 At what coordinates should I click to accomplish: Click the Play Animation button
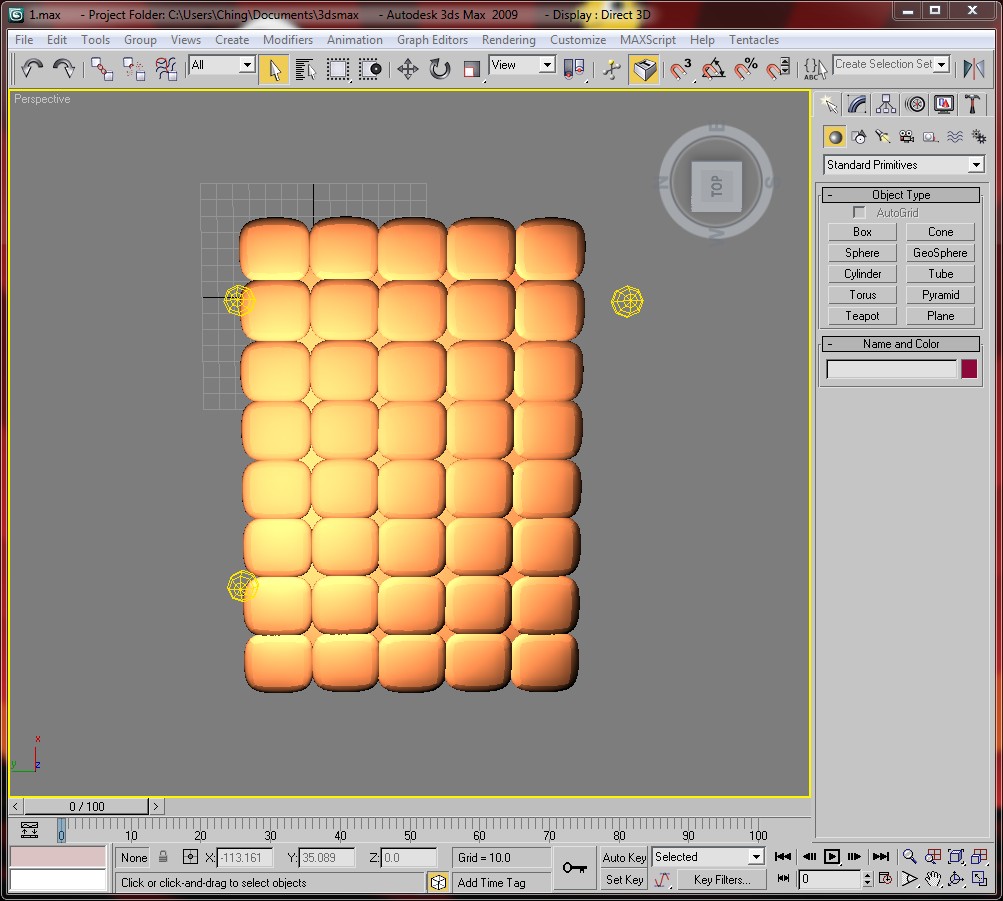tap(832, 857)
